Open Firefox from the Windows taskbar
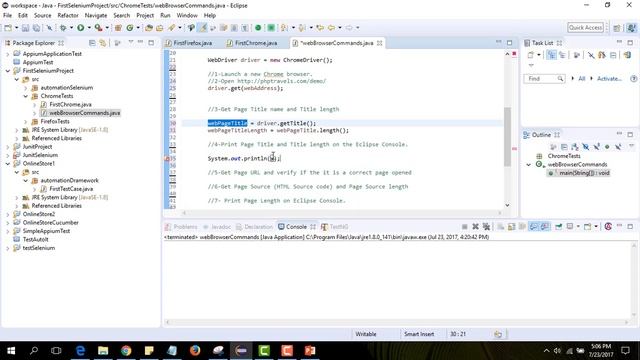This screenshot has height=360, width=640. (195, 350)
